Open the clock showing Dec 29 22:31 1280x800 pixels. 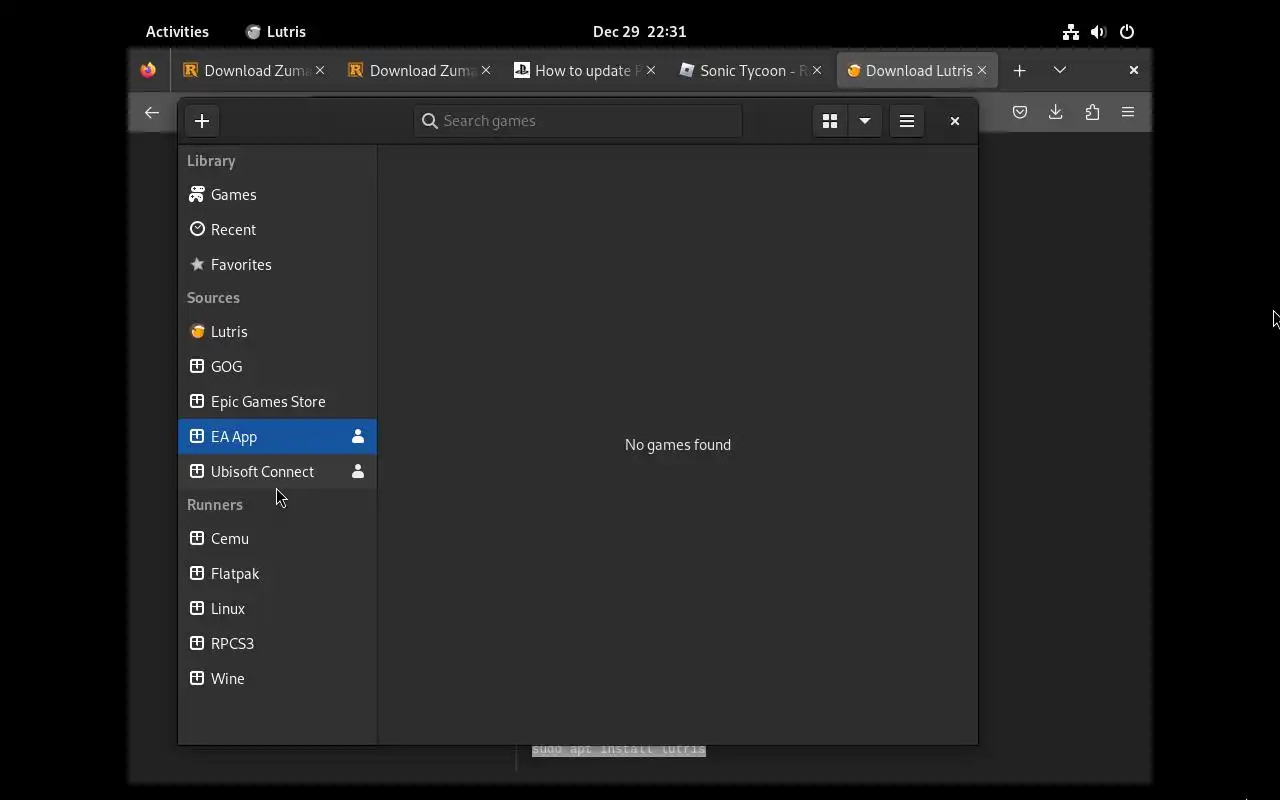[x=640, y=32]
